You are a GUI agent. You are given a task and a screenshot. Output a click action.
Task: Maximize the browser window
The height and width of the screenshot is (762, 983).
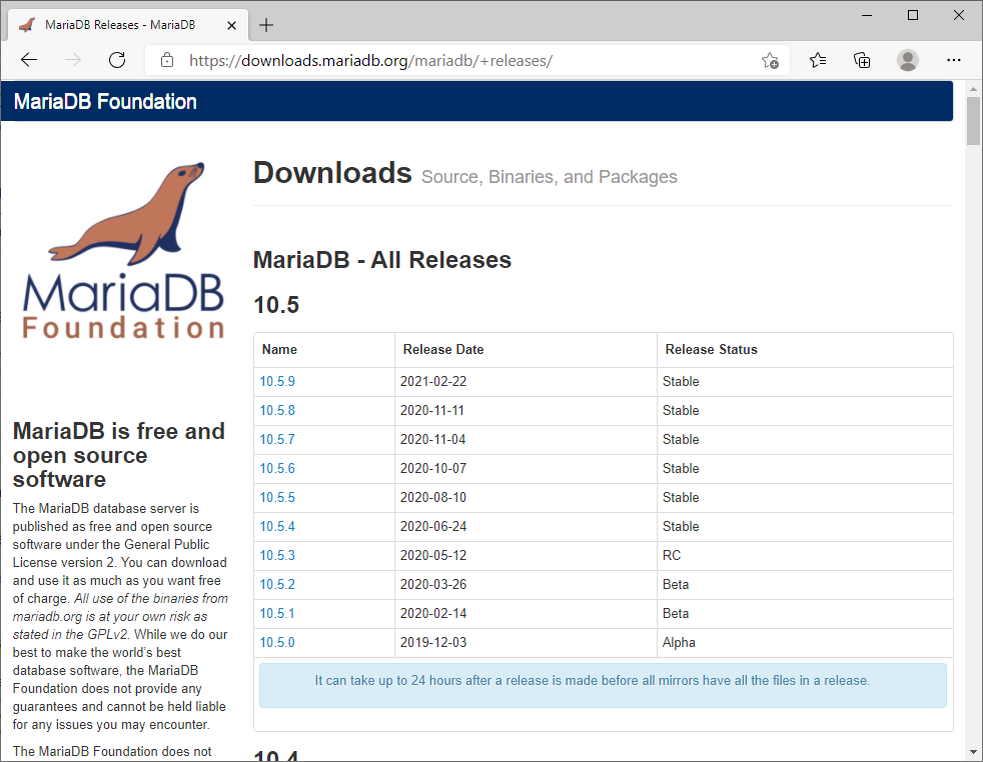pos(913,16)
